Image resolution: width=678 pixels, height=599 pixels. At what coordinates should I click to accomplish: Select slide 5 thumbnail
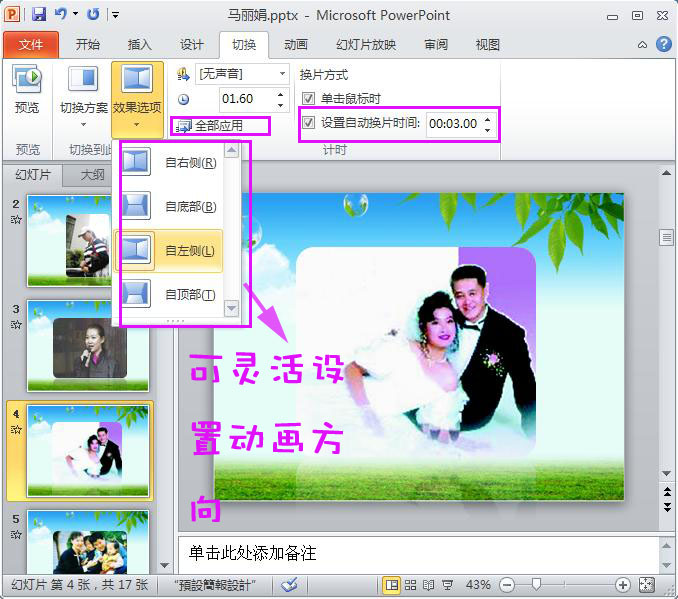tap(88, 542)
